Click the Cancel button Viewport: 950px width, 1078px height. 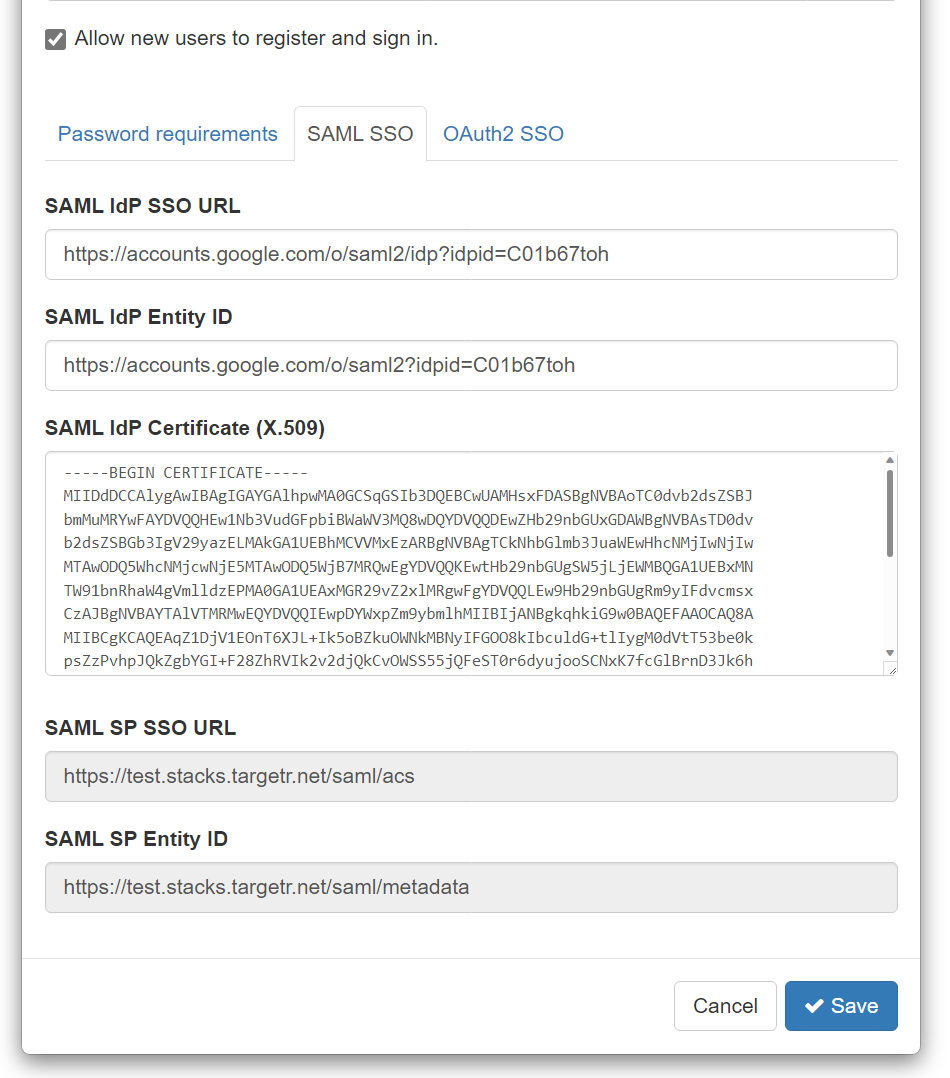(725, 1006)
